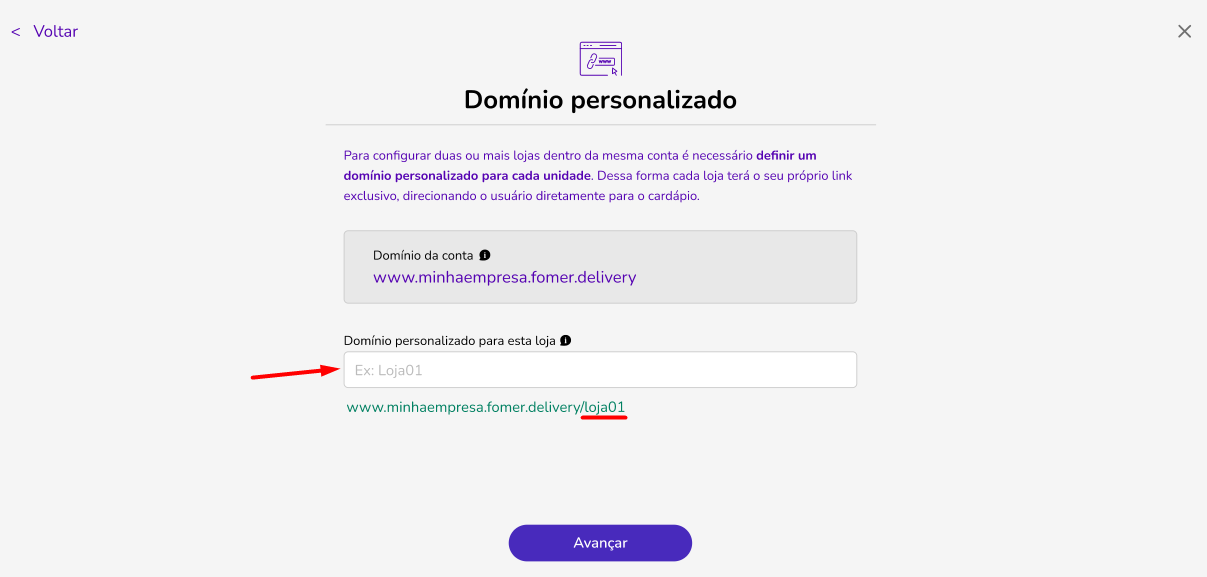This screenshot has height=577, width=1207.
Task: Click the description line ending with cardápio
Action: pos(521,195)
